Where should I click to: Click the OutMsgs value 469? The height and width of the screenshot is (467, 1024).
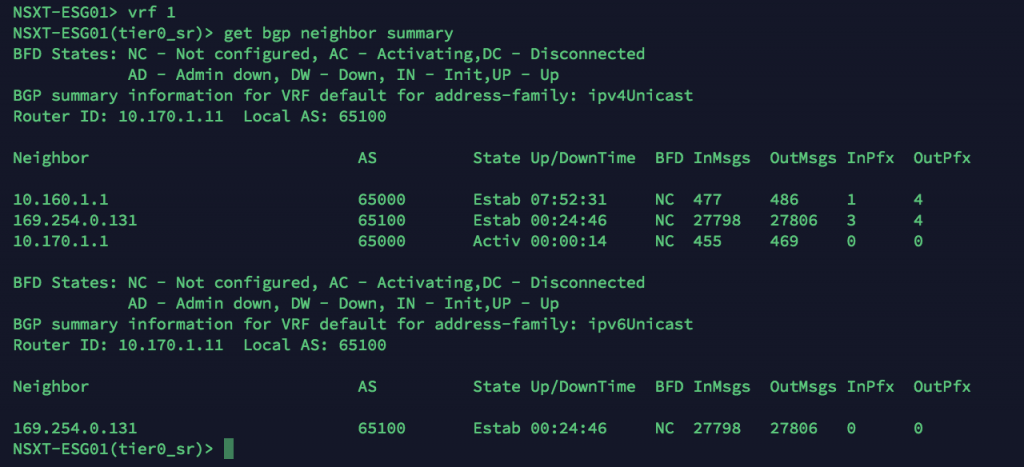pyautogui.click(x=784, y=241)
